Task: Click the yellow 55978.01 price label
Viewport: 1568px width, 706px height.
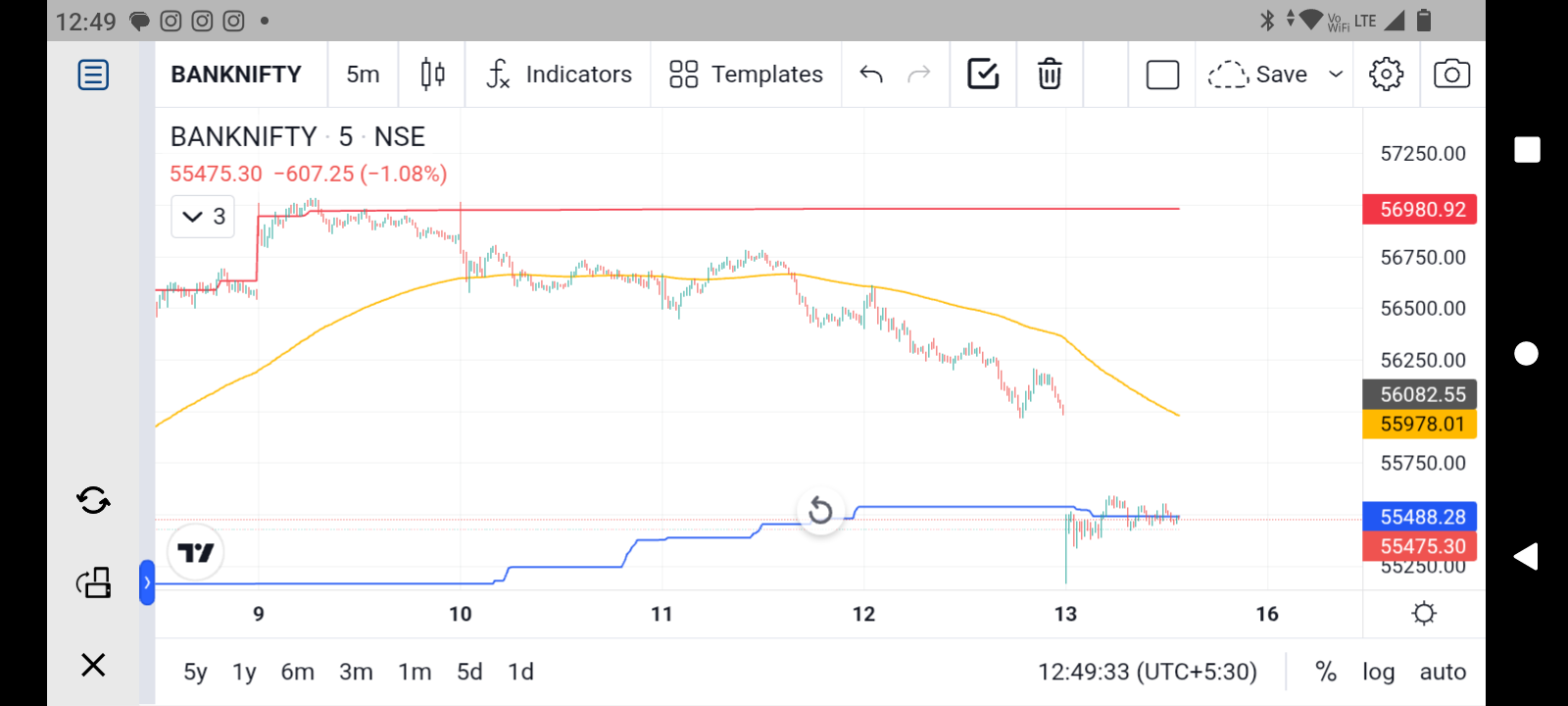Action: click(x=1420, y=424)
